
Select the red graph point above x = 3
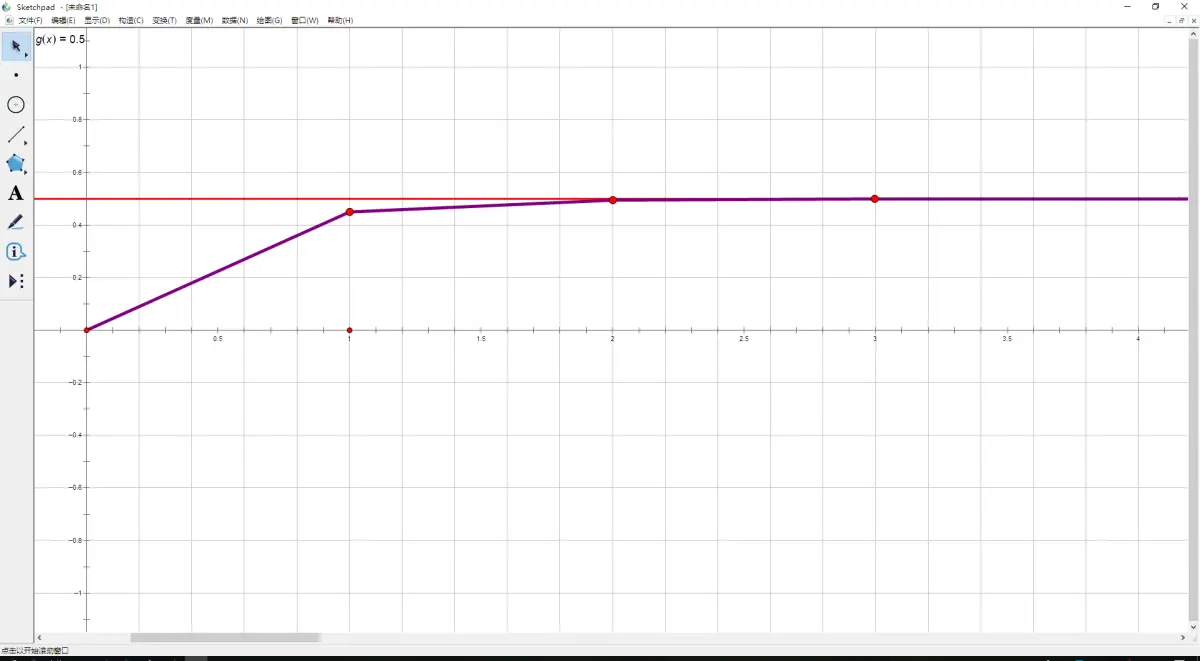point(875,199)
